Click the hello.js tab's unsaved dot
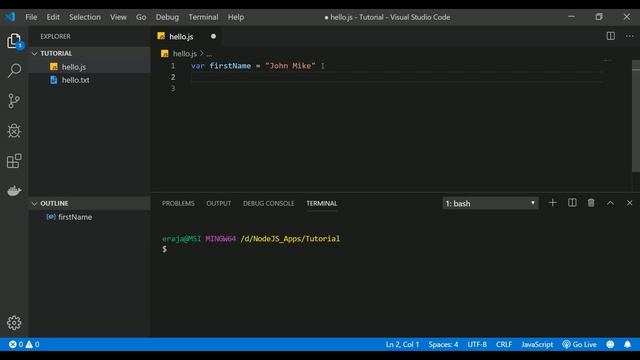640x360 pixels. click(213, 36)
